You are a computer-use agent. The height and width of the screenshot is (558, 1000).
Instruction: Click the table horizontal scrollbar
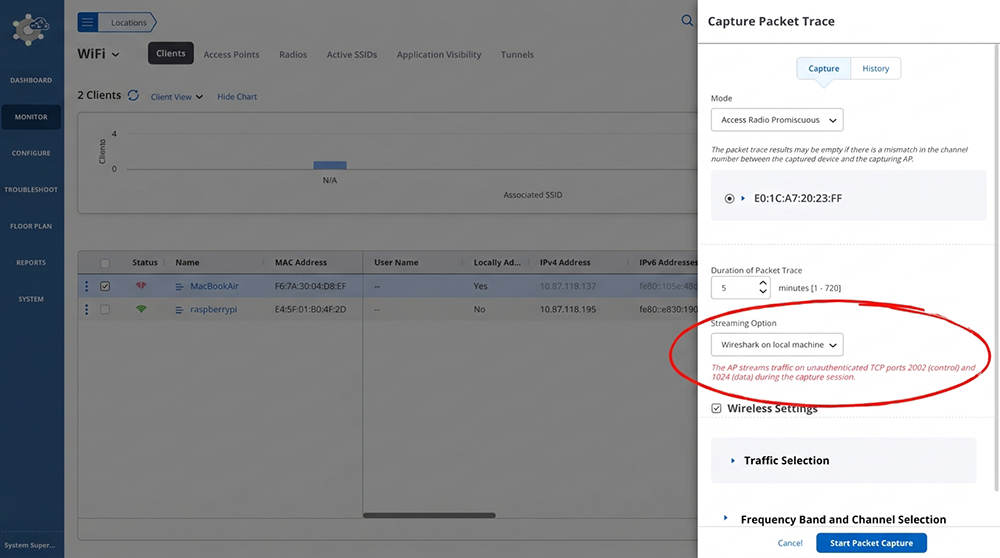(x=429, y=515)
